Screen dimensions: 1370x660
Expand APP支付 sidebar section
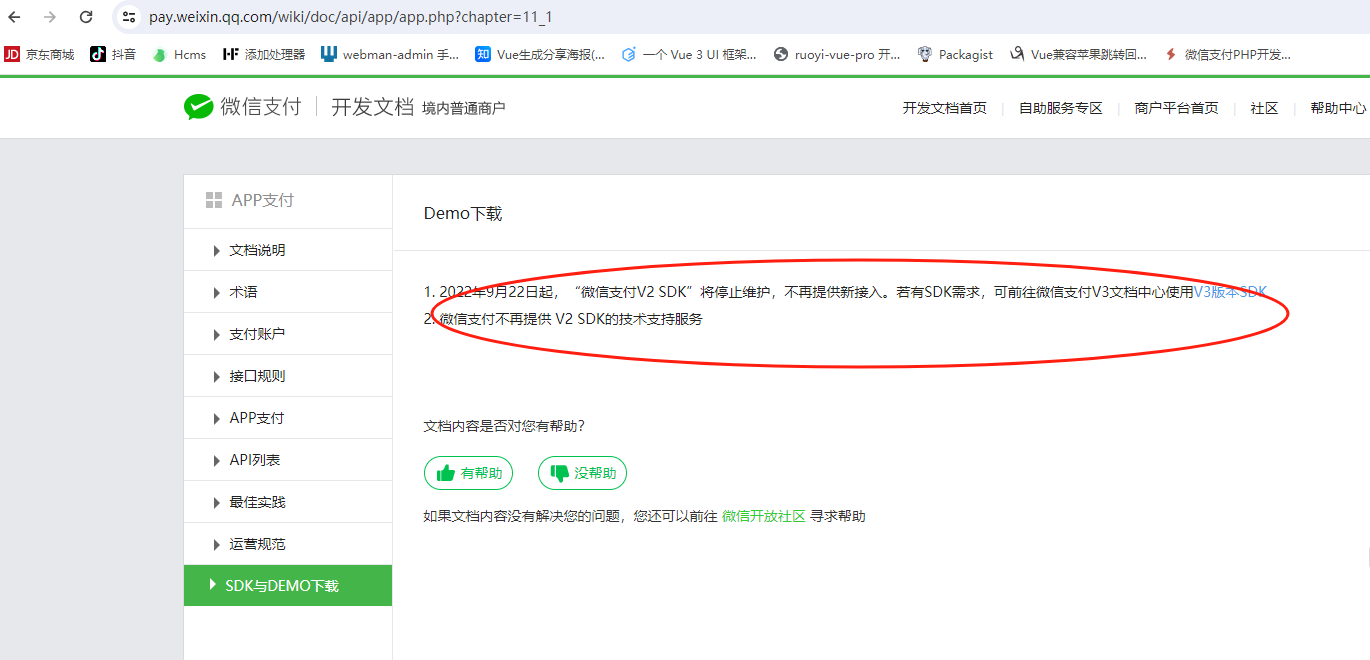pos(288,418)
